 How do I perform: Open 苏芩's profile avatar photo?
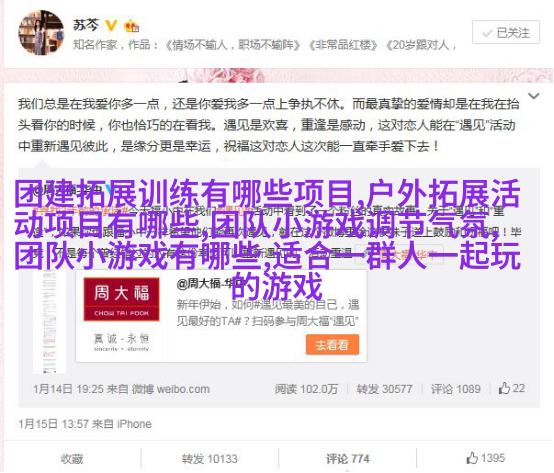coord(41,32)
